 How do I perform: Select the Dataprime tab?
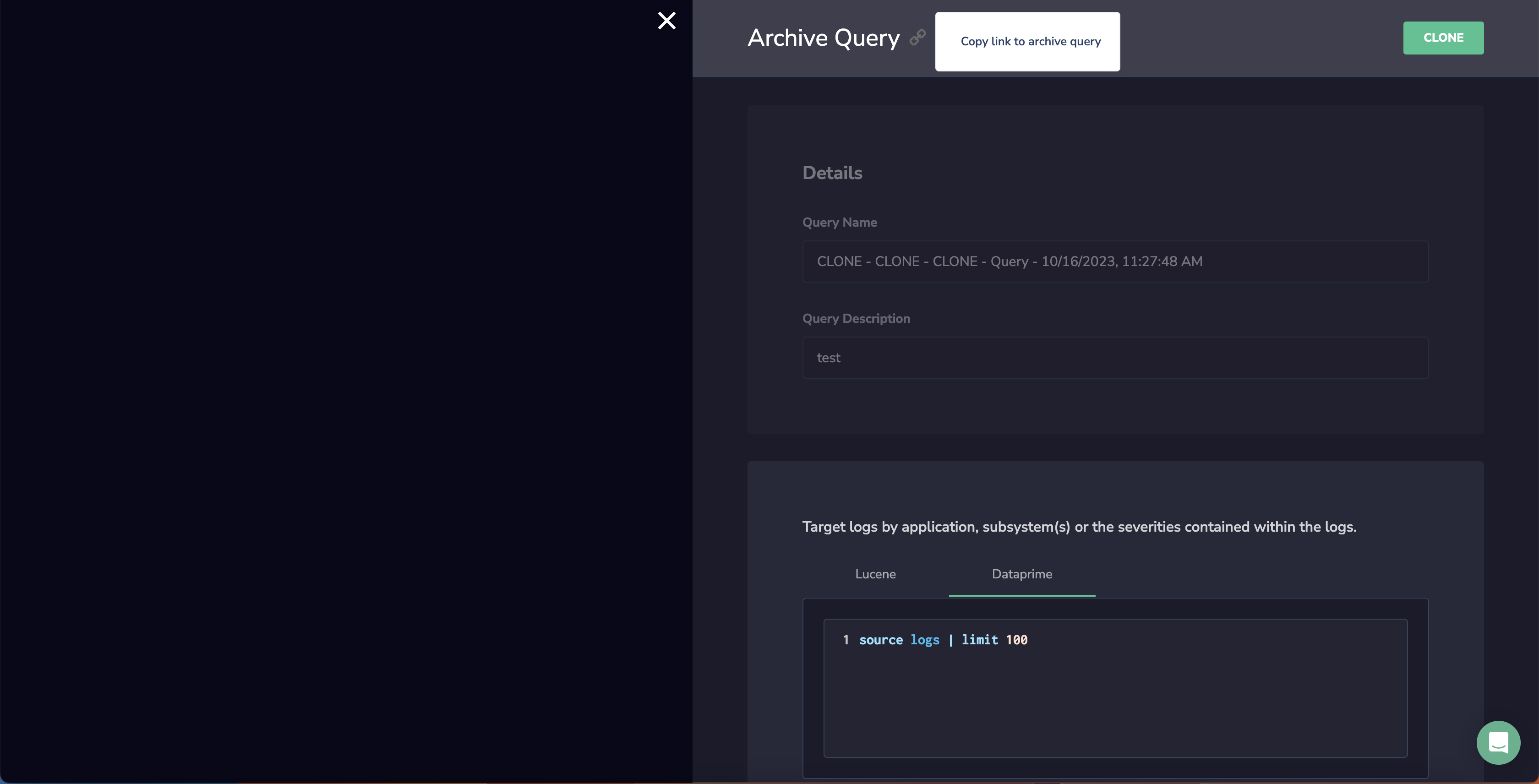(x=1021, y=574)
